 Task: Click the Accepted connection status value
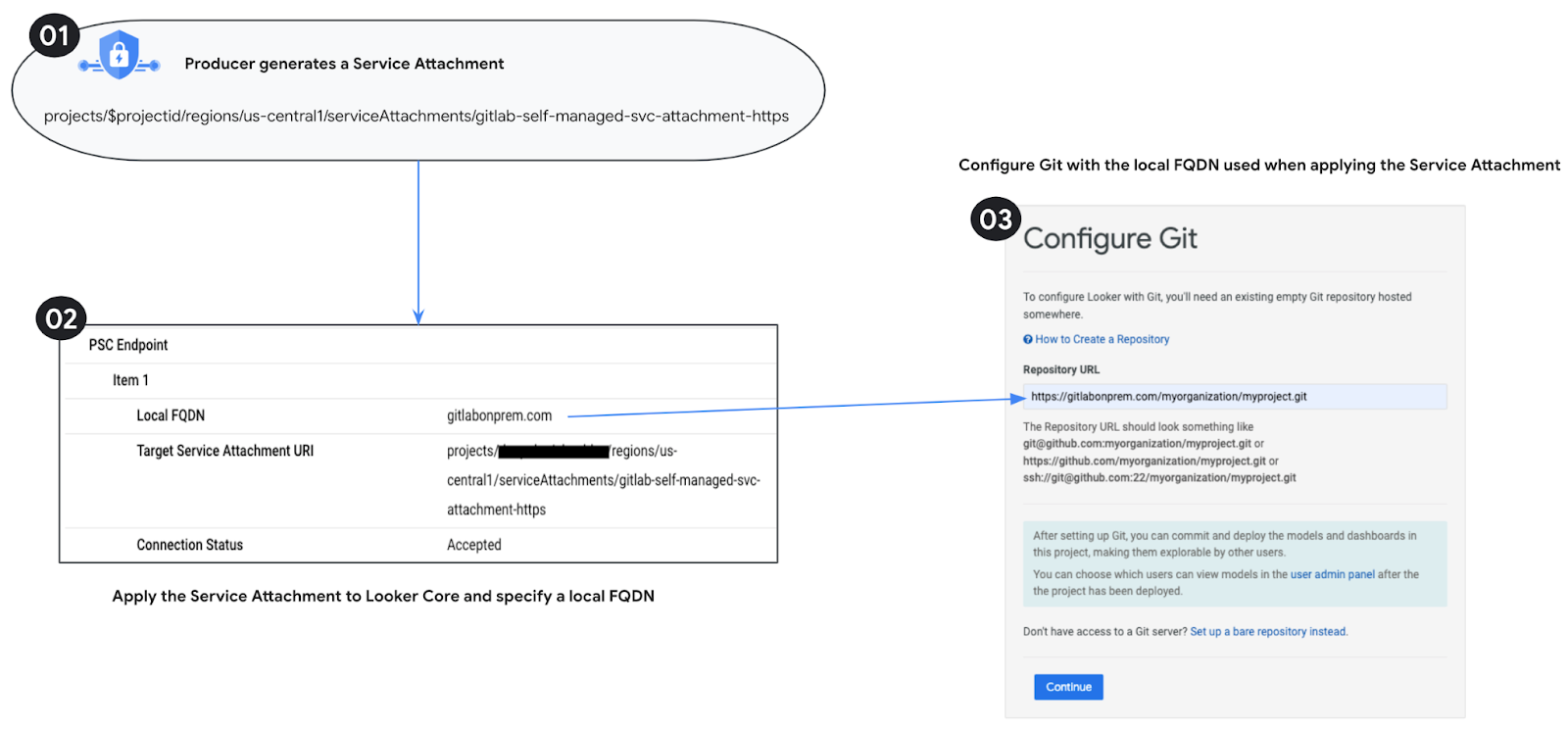473,545
